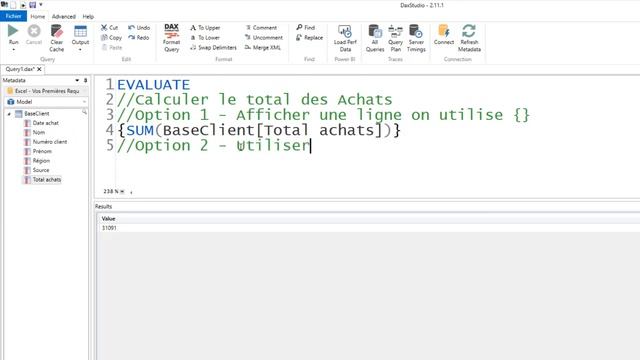Screen dimensions: 640x360
Task: Select the Date achat column
Action: click(x=45, y=123)
